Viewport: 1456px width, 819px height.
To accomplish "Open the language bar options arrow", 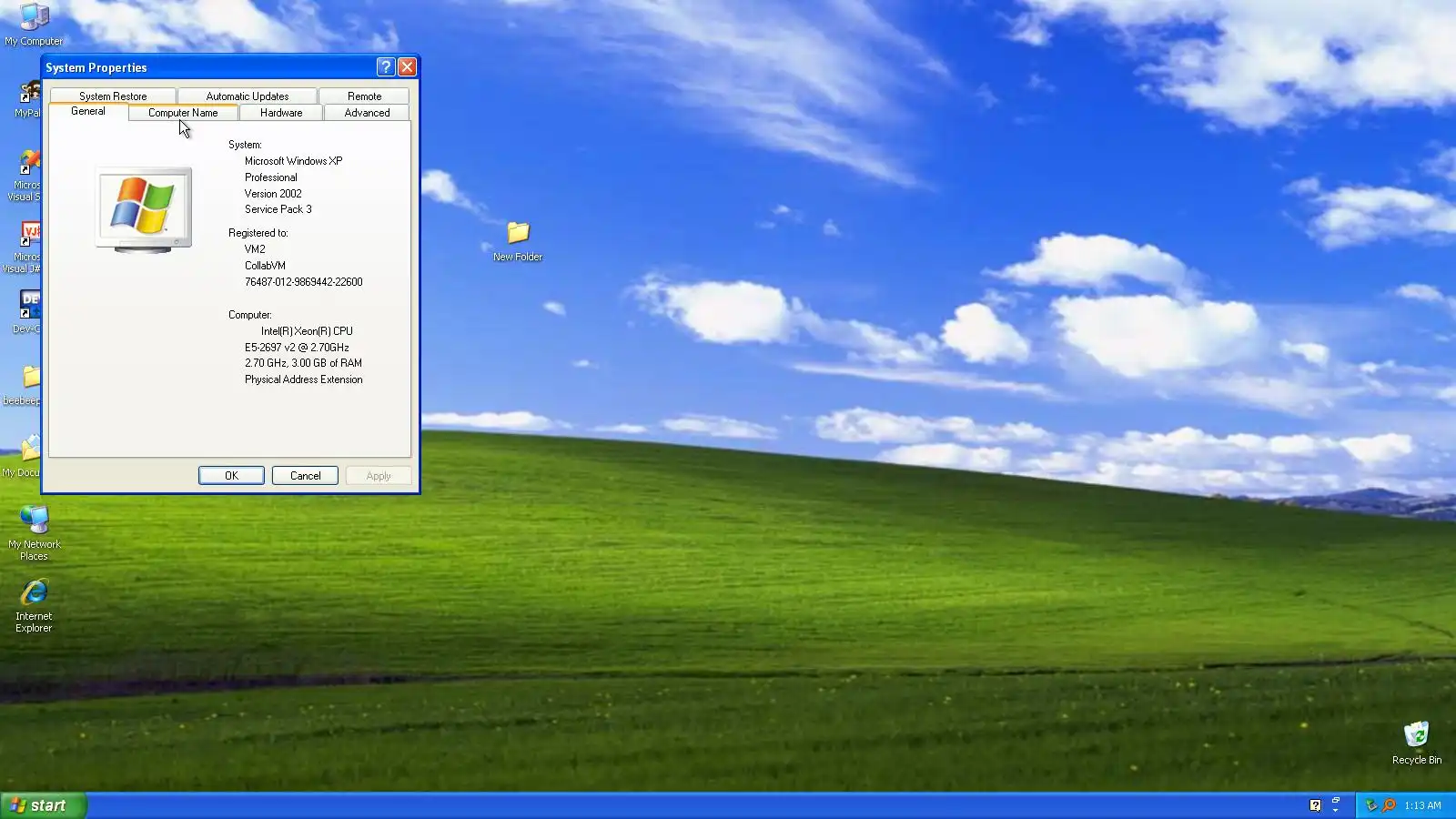I will point(1336,810).
